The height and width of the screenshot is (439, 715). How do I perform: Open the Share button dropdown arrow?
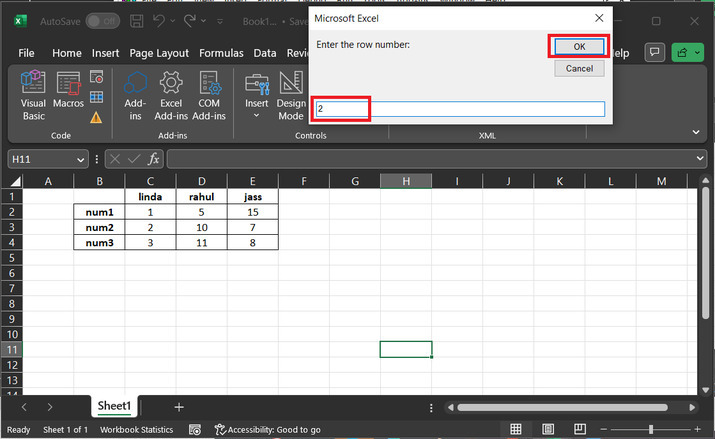point(697,53)
